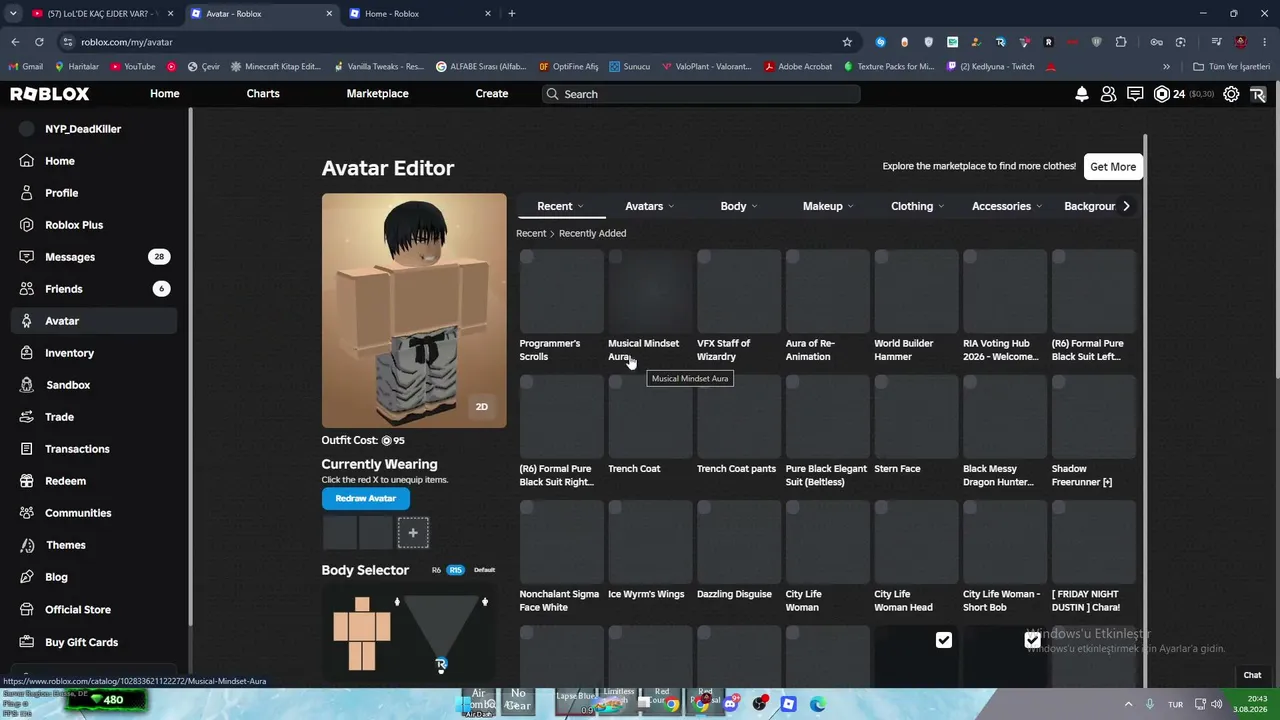Add an item with the plus box

click(x=413, y=533)
